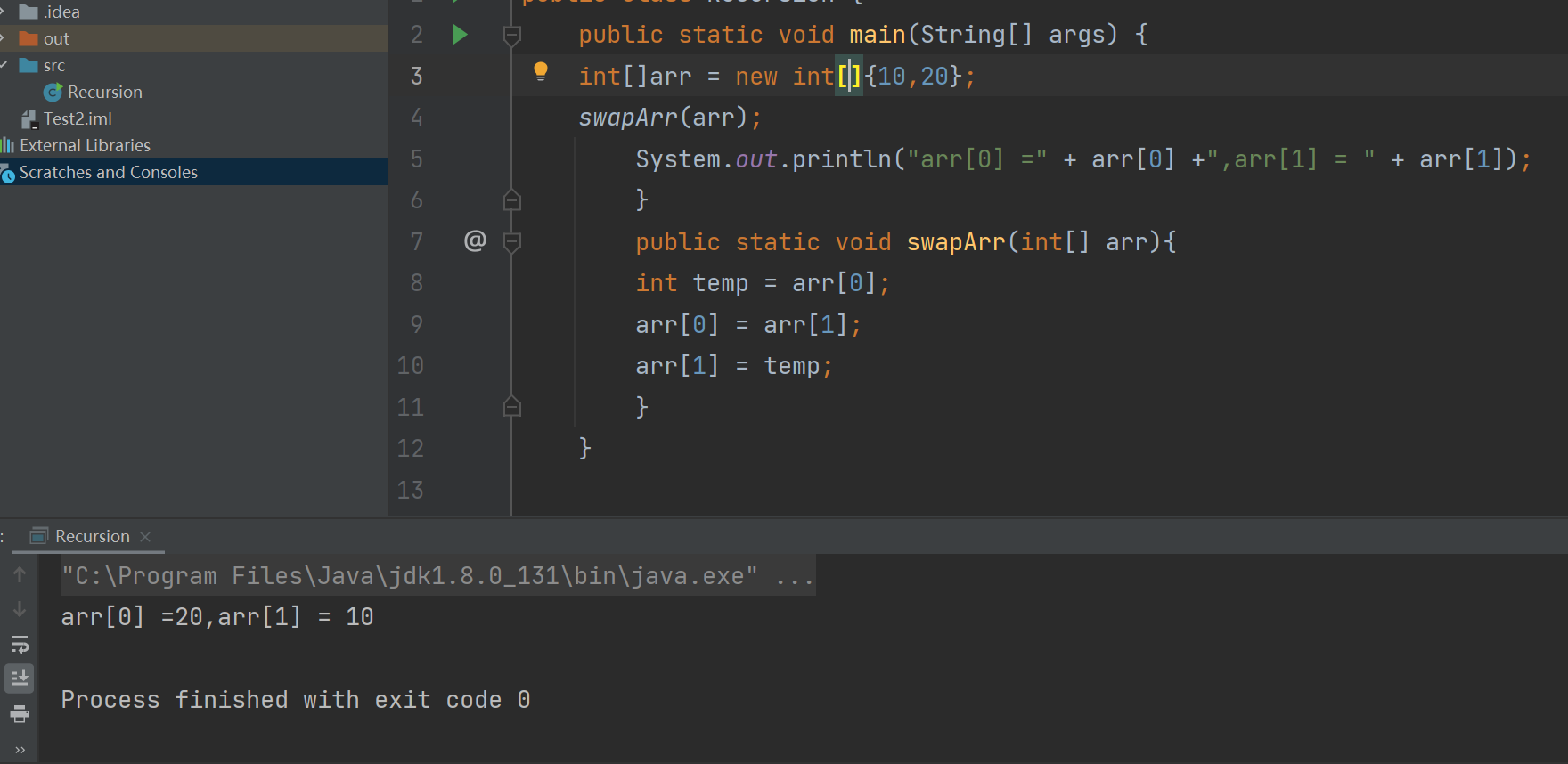Click 'int temp = arr[0];' line
This screenshot has height=764, width=1568.
[763, 283]
